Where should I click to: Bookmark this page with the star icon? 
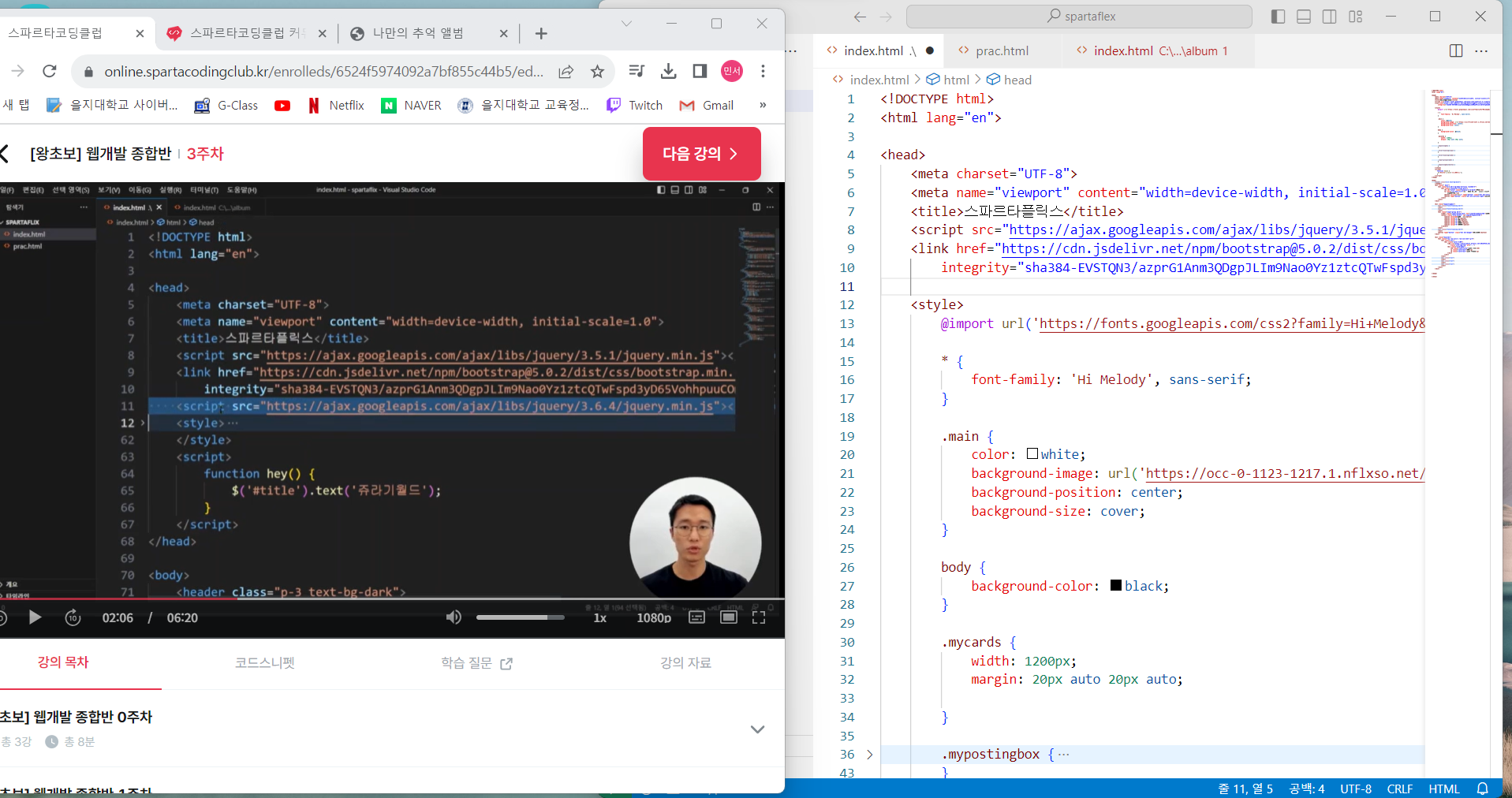[597, 72]
